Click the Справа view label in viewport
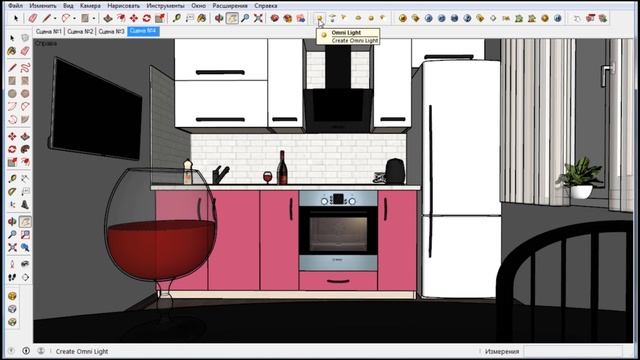Viewport: 640px width, 360px height. pyautogui.click(x=46, y=43)
